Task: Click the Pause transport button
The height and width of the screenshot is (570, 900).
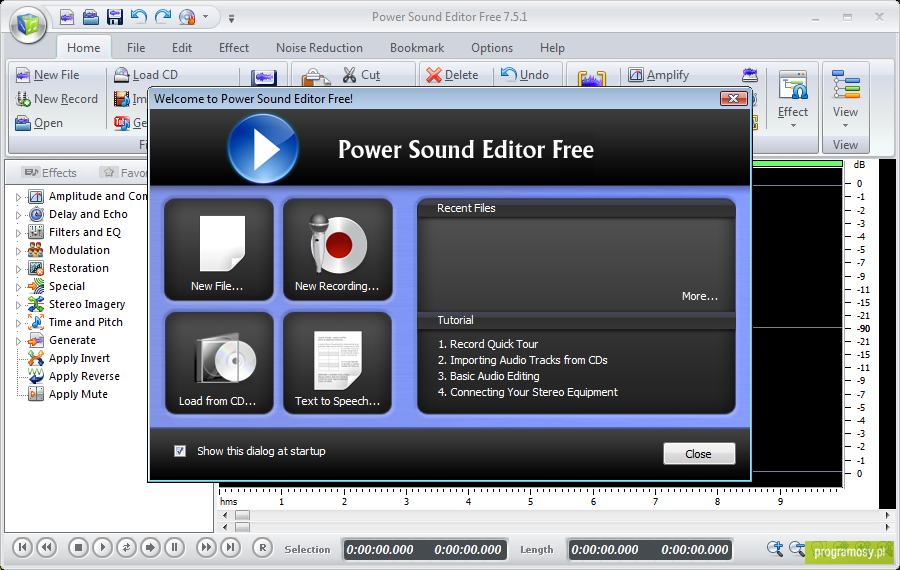Action: (174, 547)
